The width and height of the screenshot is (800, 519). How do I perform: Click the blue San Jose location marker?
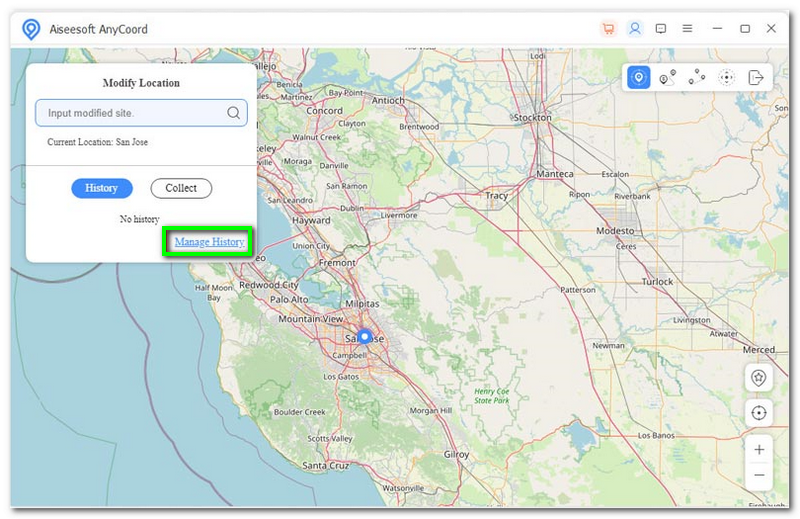click(x=365, y=337)
